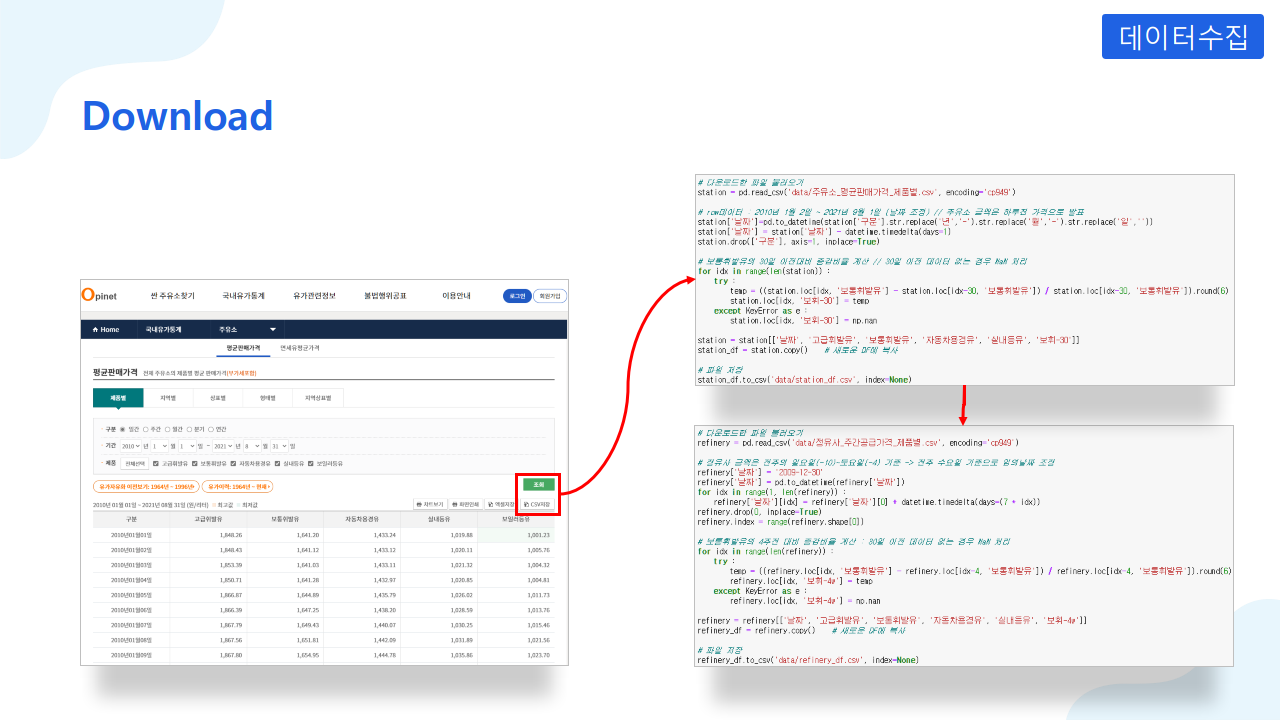Viewport: 1280px width, 720px height.
Task: Toggle the 보일러등유 checkbox
Action: click(x=310, y=463)
